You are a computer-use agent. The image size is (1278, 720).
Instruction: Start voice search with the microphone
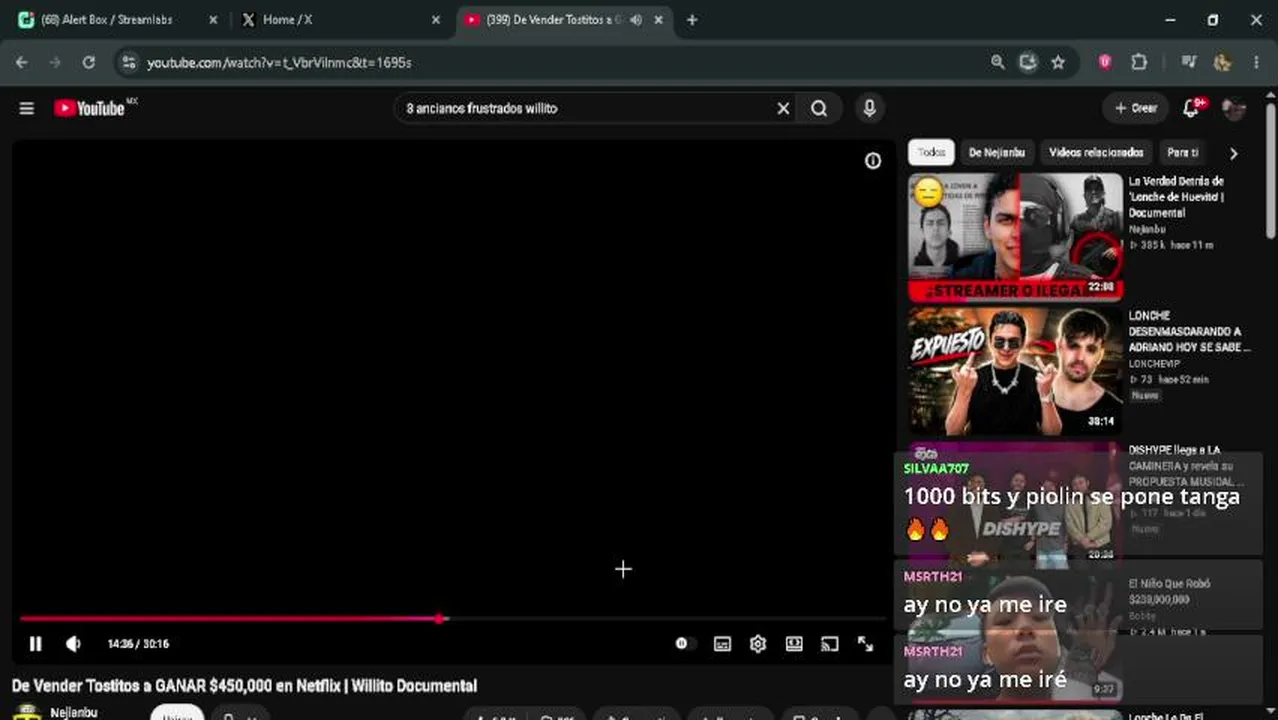(x=869, y=108)
